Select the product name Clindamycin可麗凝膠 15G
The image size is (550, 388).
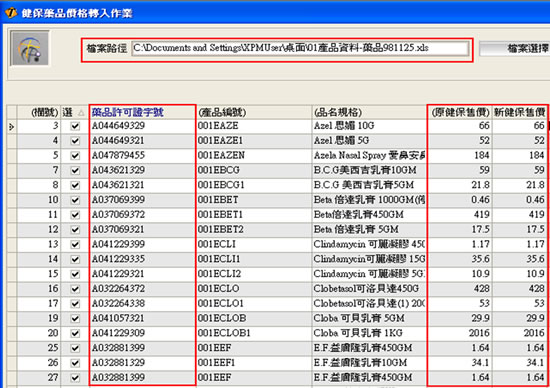(x=369, y=259)
